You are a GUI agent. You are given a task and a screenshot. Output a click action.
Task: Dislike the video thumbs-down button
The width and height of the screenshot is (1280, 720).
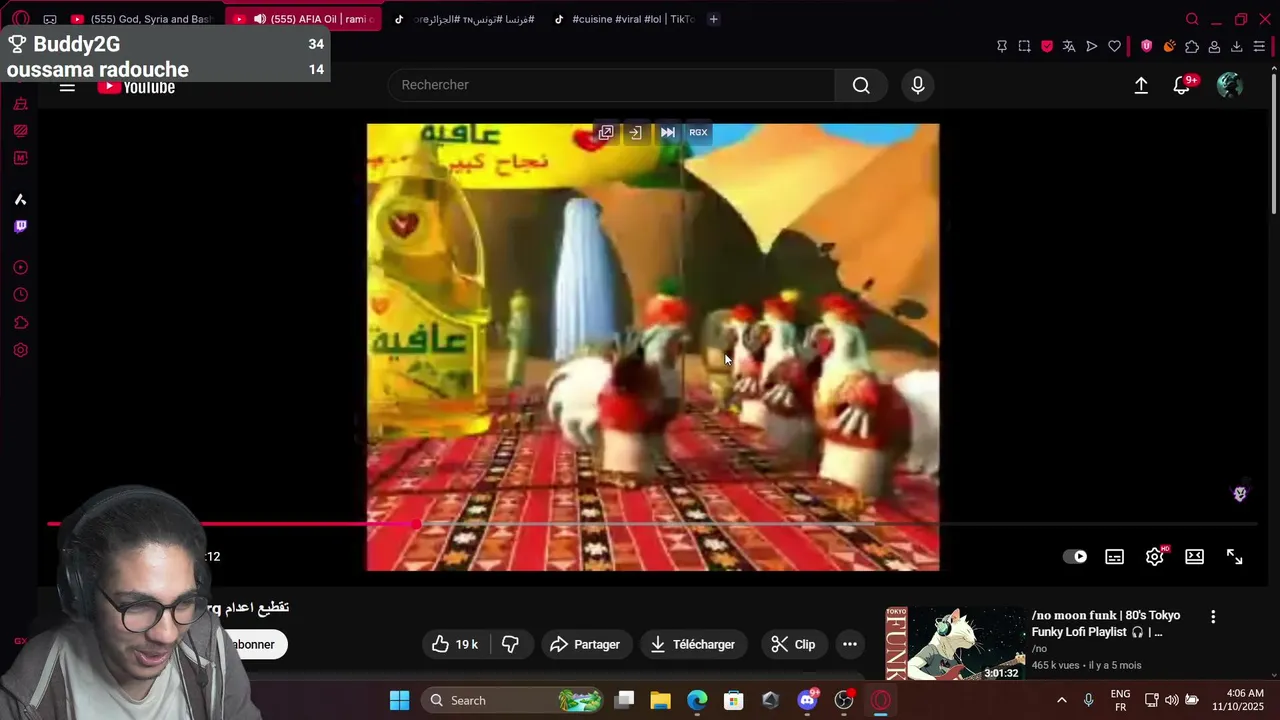(x=510, y=644)
